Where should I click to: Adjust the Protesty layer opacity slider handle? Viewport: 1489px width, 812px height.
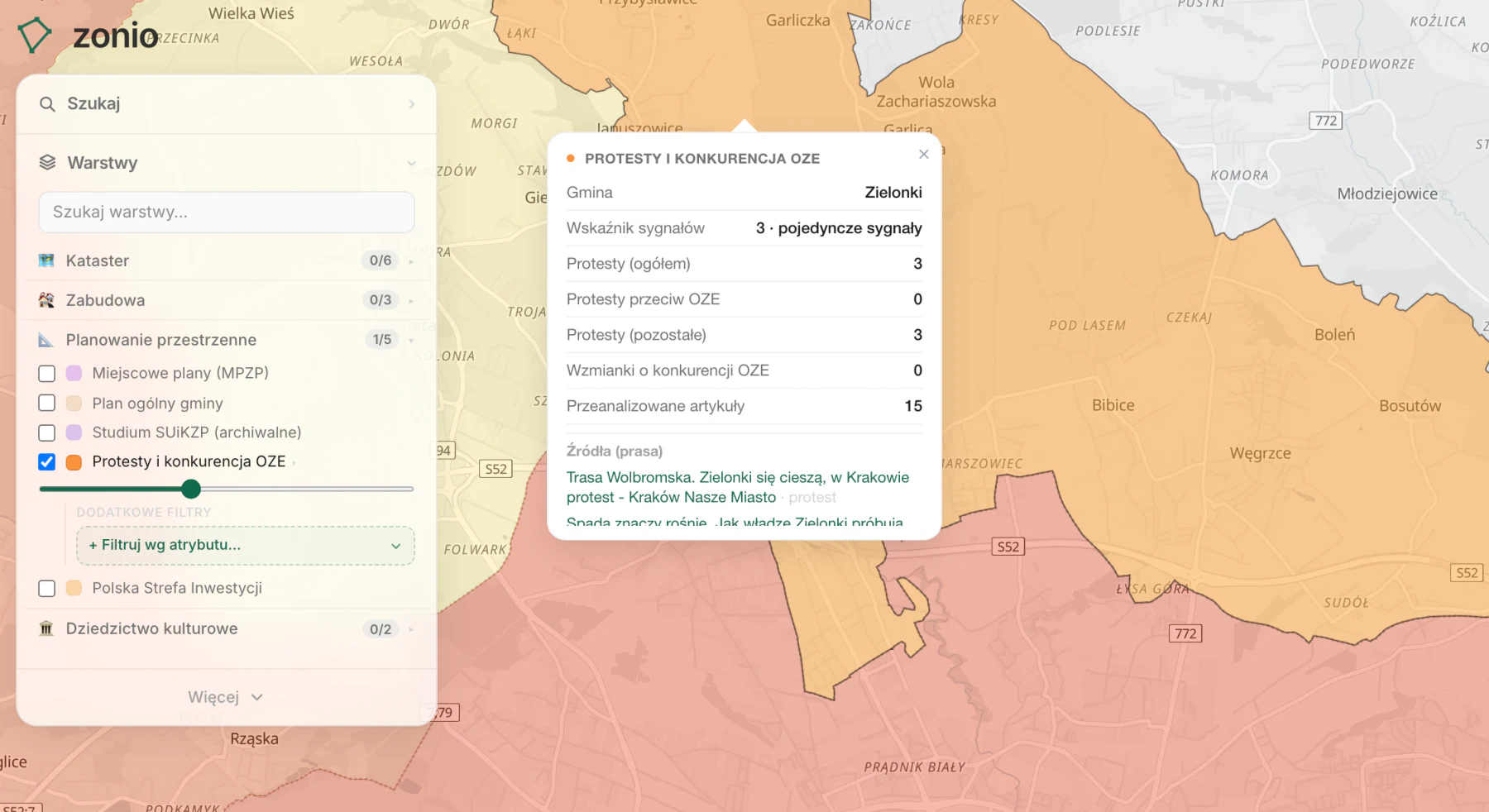click(191, 489)
